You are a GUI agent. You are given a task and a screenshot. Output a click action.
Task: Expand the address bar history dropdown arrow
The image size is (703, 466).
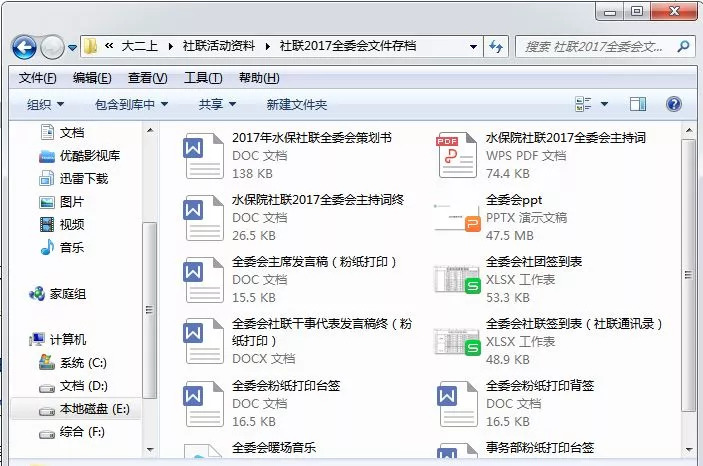473,47
